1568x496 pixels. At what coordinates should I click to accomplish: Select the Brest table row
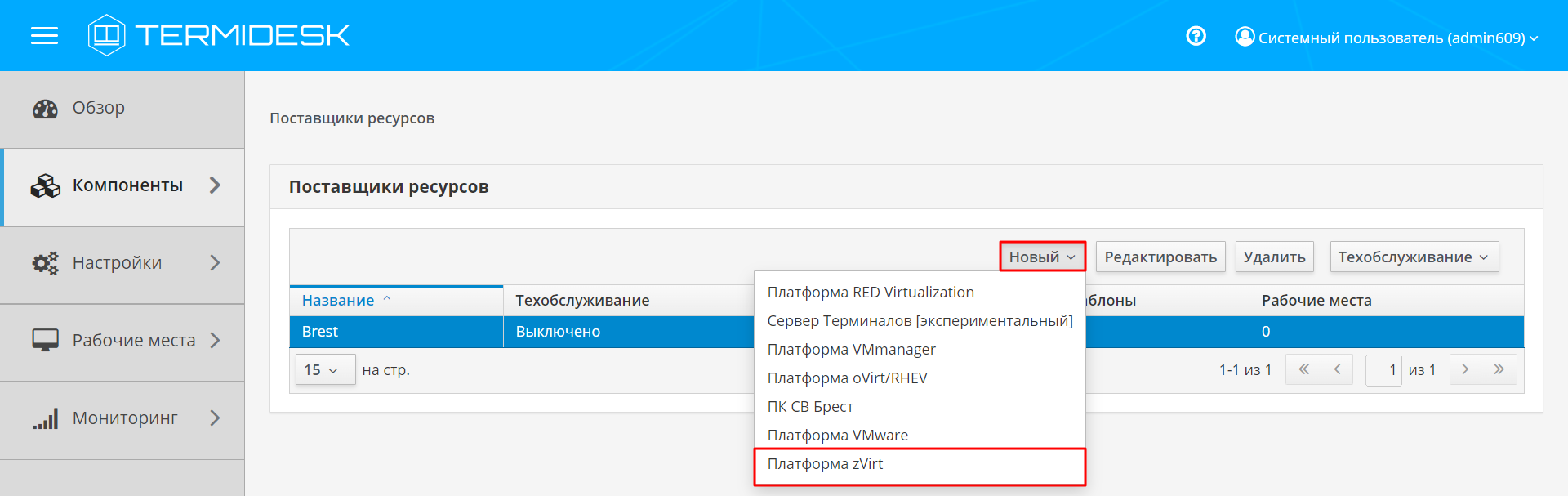click(906, 332)
